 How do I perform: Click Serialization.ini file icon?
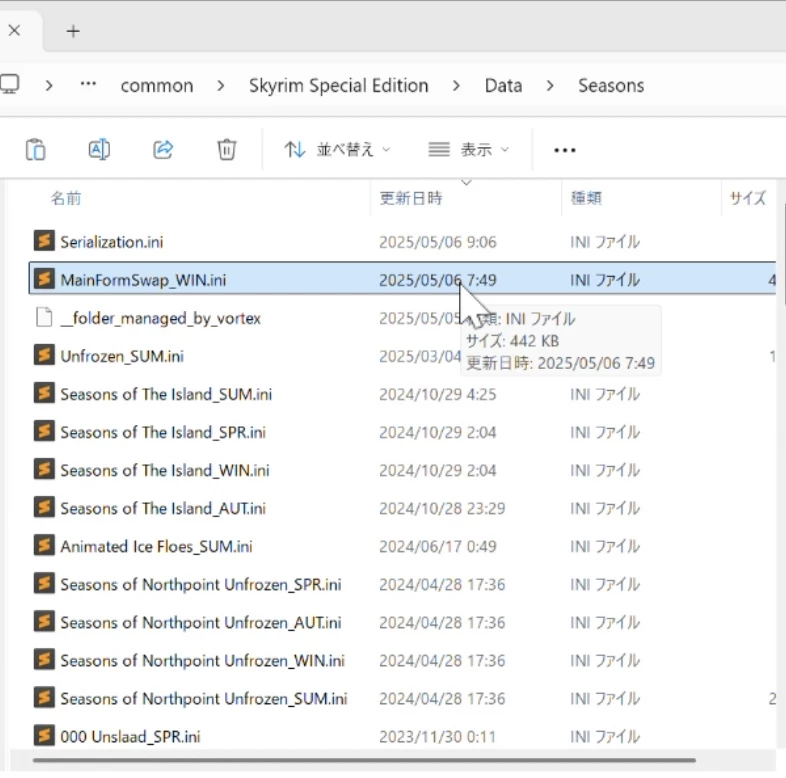tap(44, 241)
